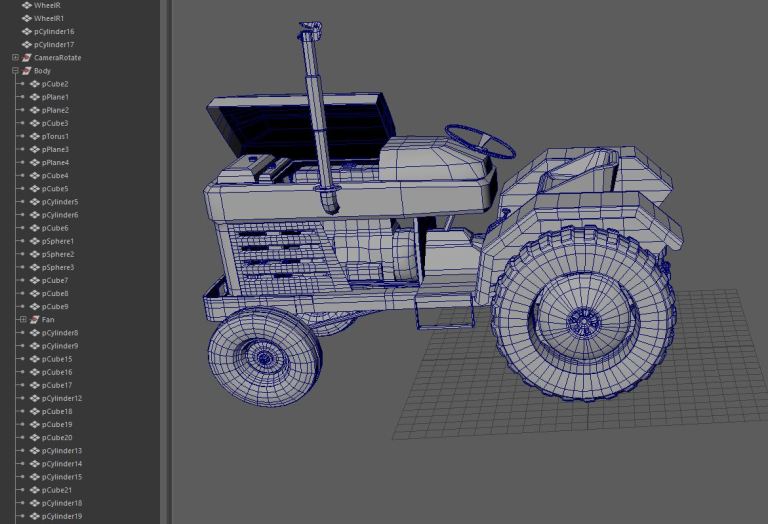Expand the CameraRotate group

tap(16, 58)
